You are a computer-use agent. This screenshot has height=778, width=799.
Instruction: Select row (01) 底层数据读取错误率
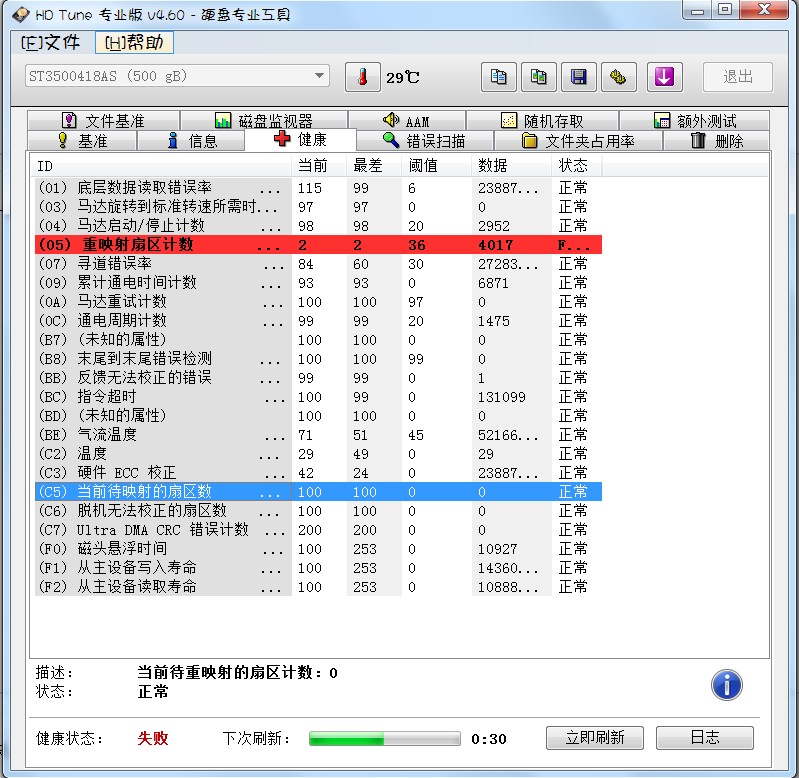[x=318, y=187]
